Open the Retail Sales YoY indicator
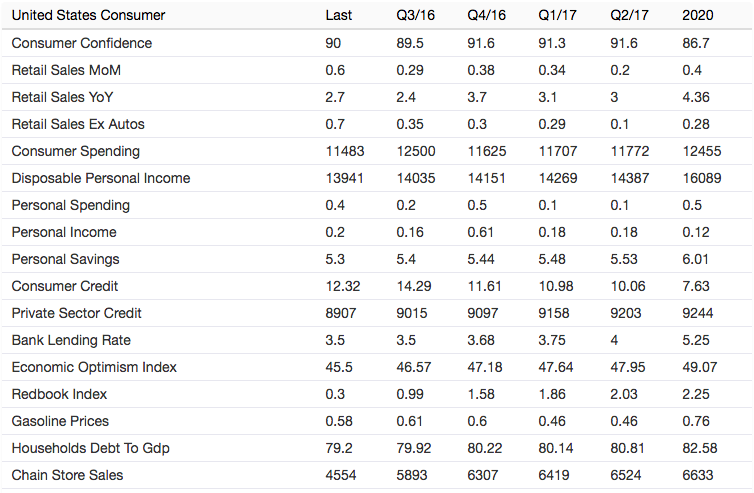754x493 pixels. coord(64,97)
